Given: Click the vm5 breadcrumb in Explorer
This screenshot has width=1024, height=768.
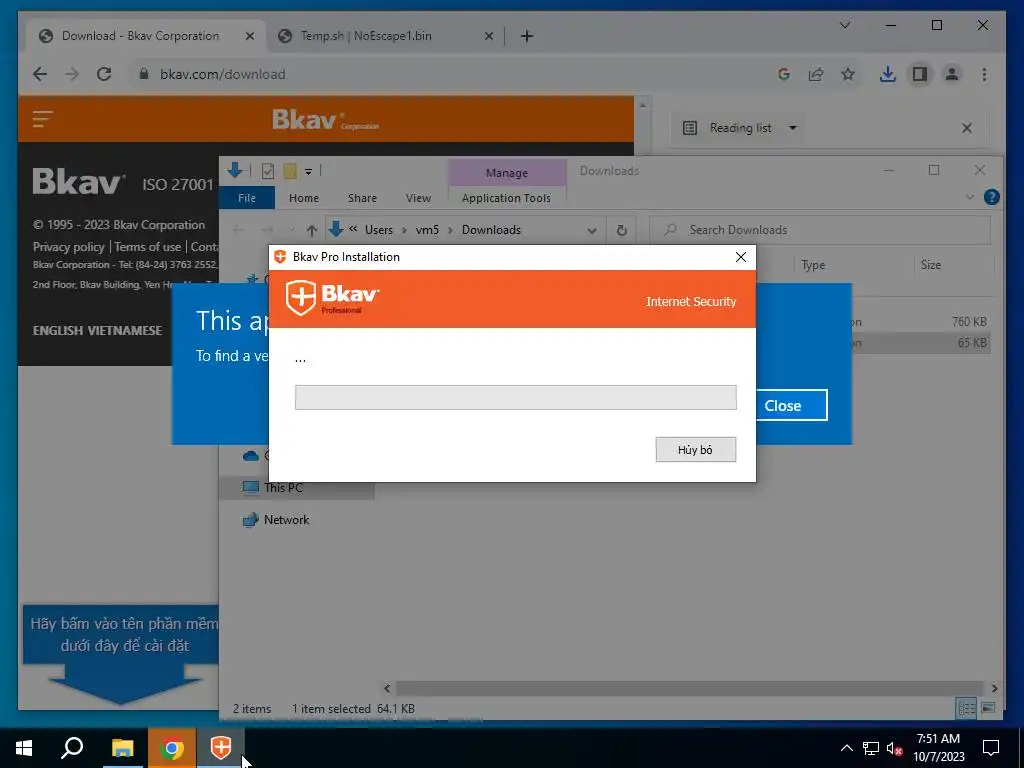Looking at the screenshot, I should pos(427,230).
